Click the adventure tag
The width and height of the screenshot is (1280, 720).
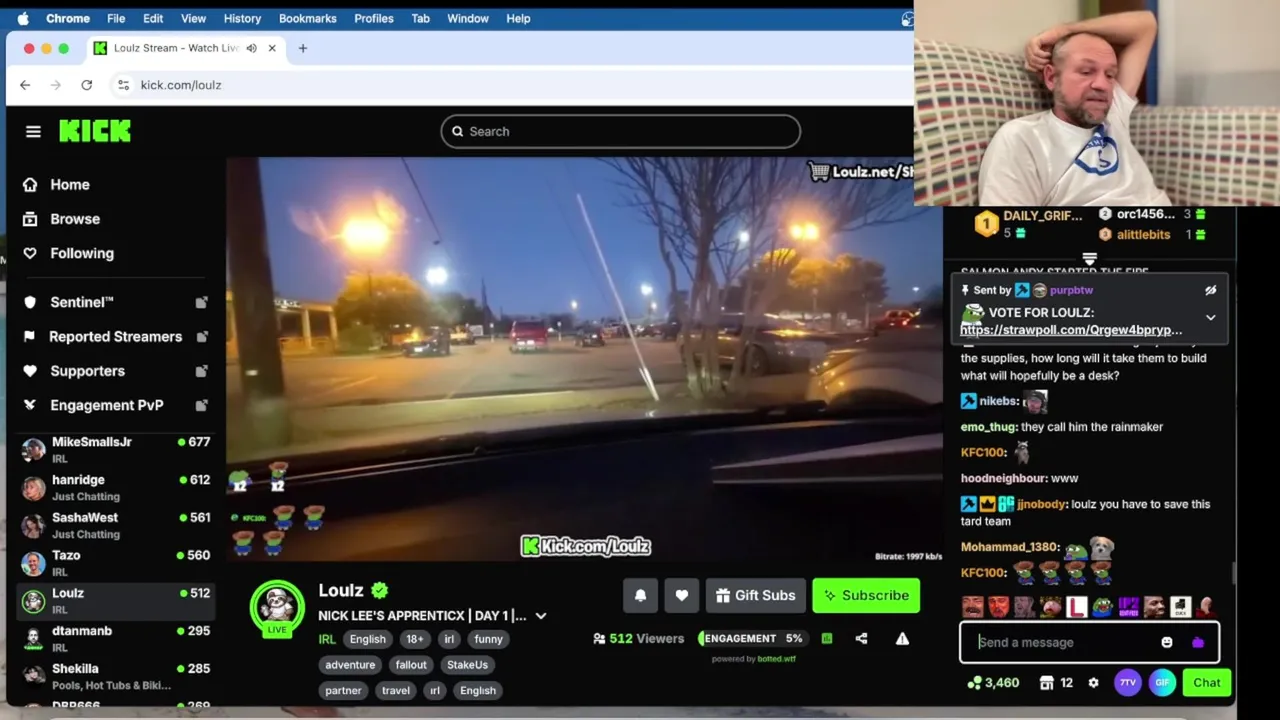click(350, 664)
